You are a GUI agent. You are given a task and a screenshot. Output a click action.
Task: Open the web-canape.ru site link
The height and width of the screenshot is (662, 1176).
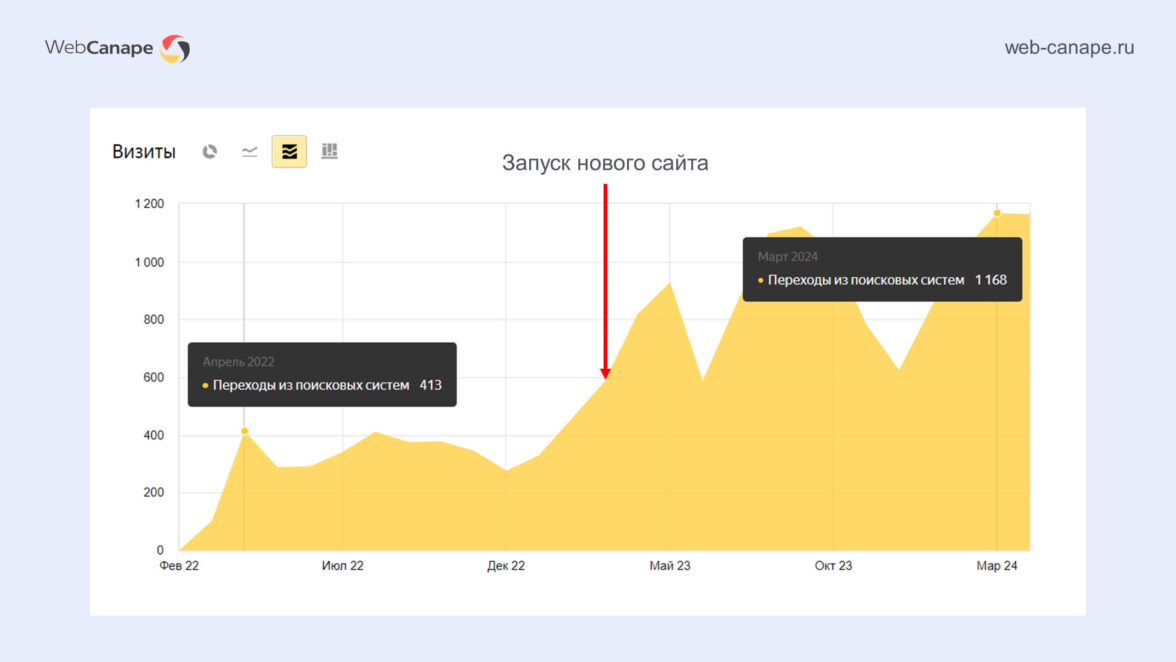click(1069, 47)
